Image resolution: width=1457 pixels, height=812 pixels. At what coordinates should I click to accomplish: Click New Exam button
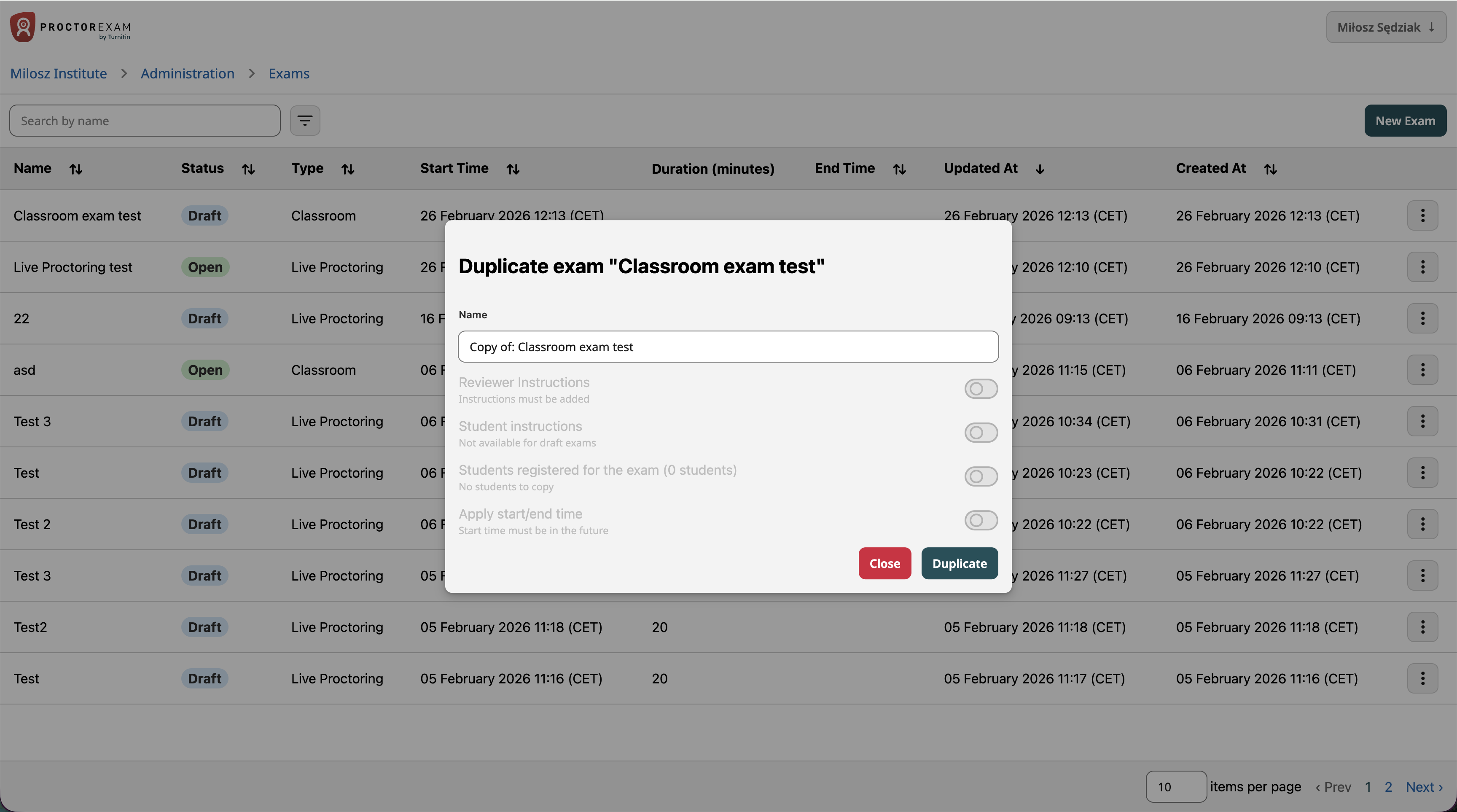tap(1405, 121)
